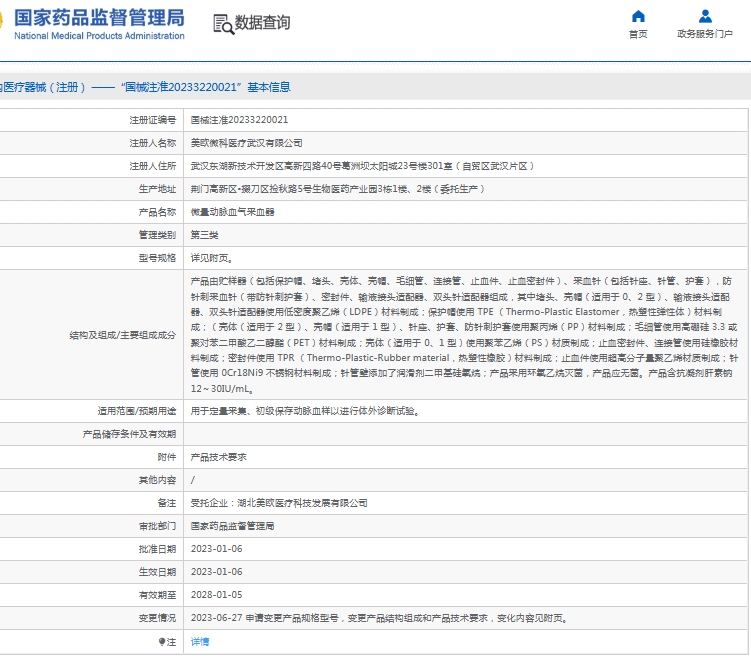This screenshot has width=751, height=658.
Task: Click the 有效期至 label
Action: (x=158, y=595)
